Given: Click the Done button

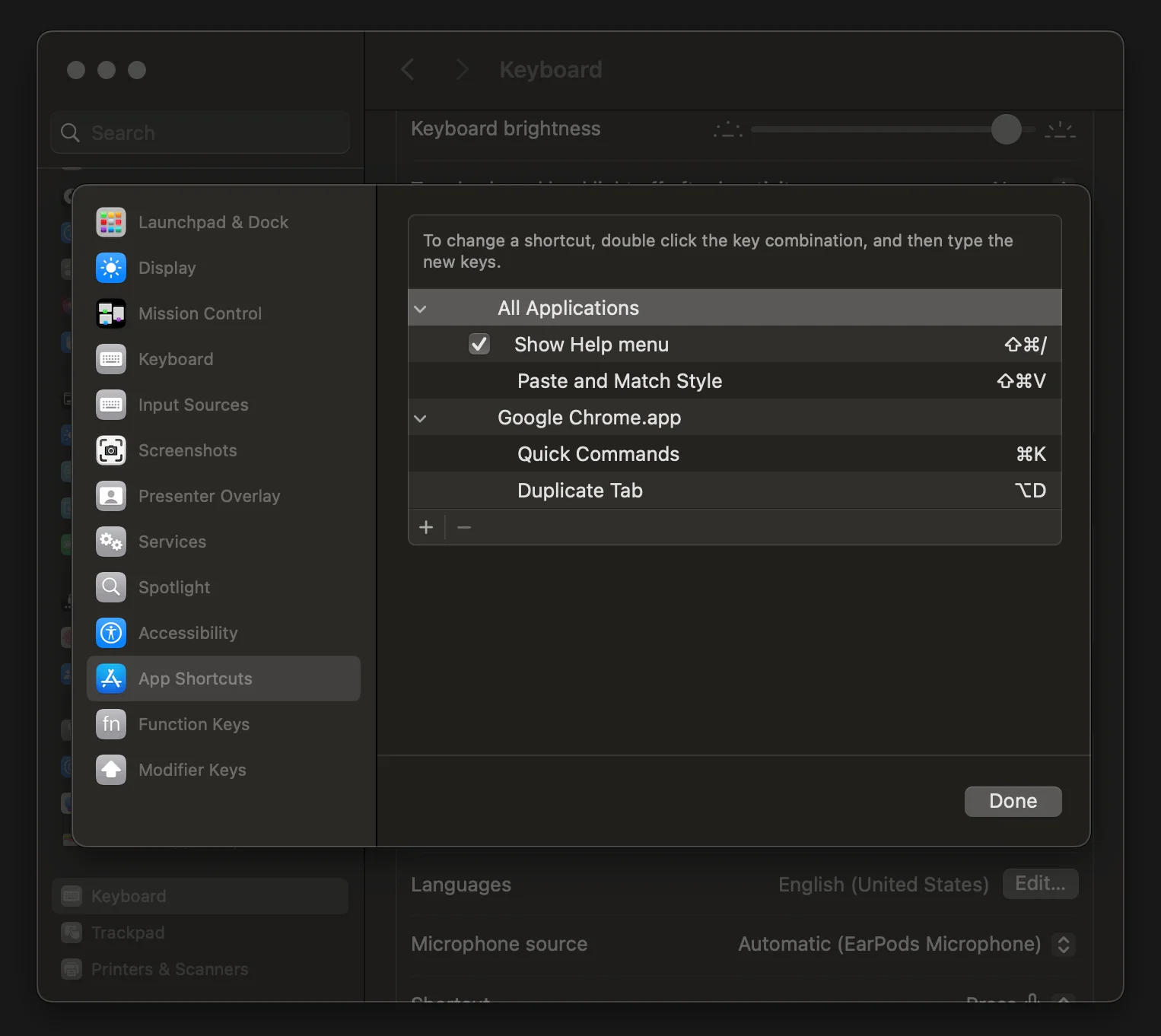Looking at the screenshot, I should 1012,801.
